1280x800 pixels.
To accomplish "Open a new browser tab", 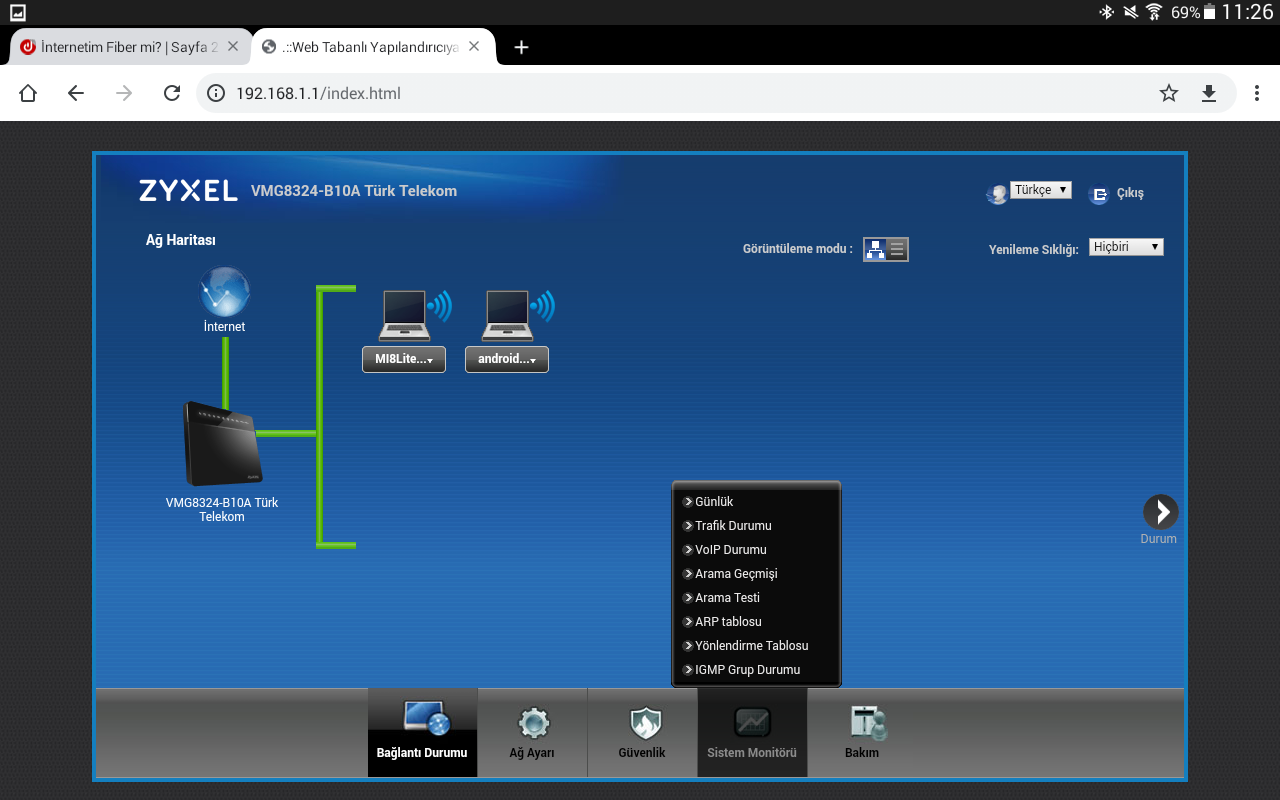I will [x=521, y=47].
